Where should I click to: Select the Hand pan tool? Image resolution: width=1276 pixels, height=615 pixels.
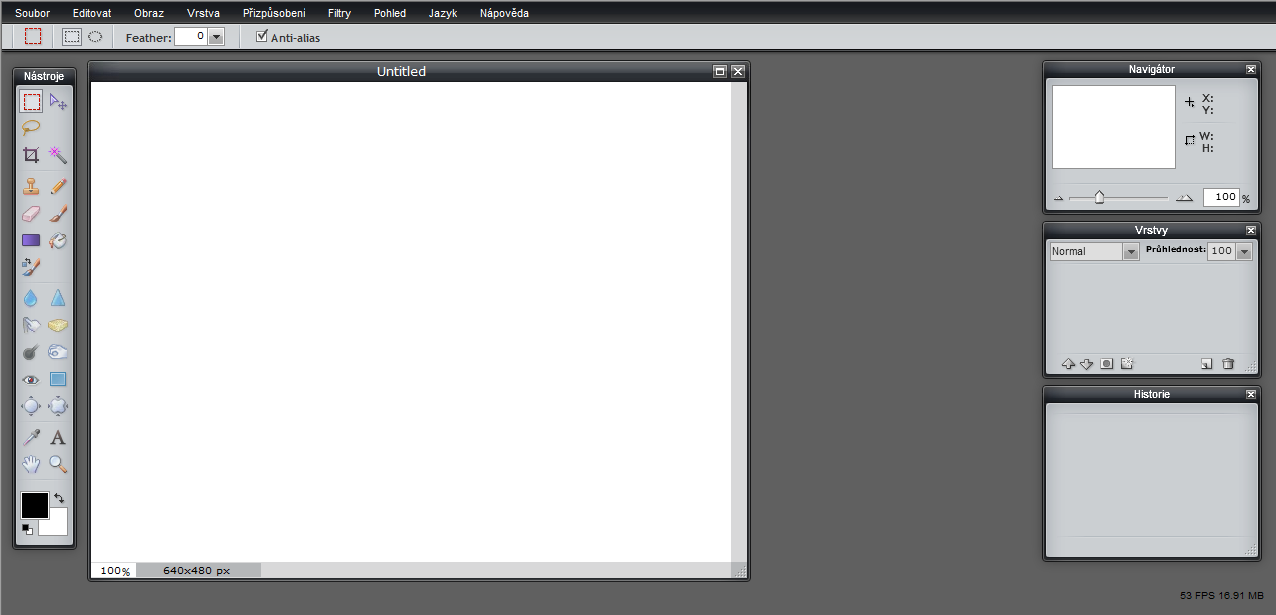[32, 464]
